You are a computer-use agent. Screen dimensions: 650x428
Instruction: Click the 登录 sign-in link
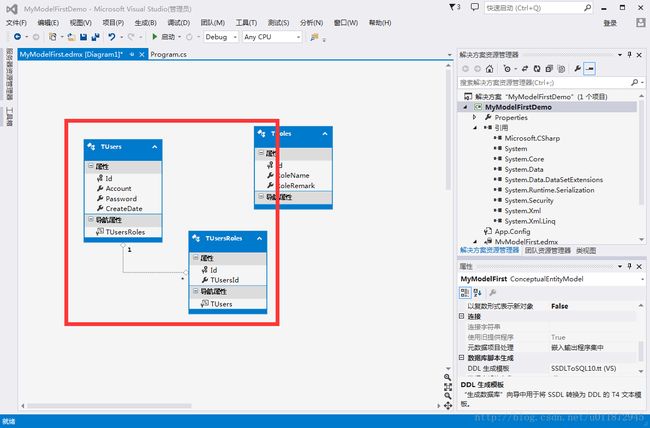(610, 23)
